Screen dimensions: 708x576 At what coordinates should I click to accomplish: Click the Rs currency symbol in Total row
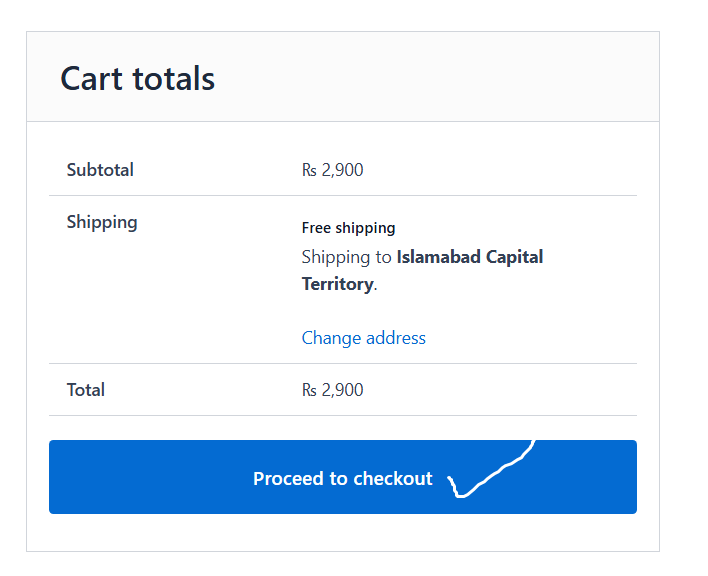(309, 390)
